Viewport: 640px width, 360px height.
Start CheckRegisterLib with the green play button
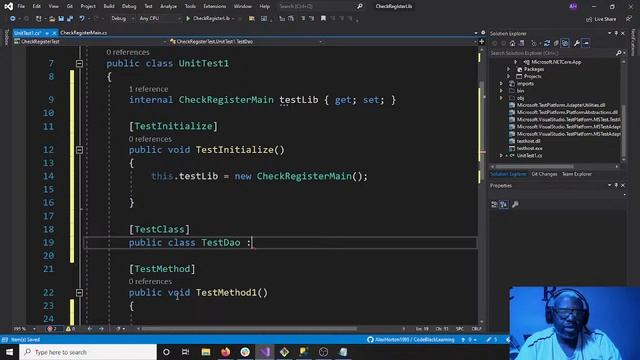188,18
